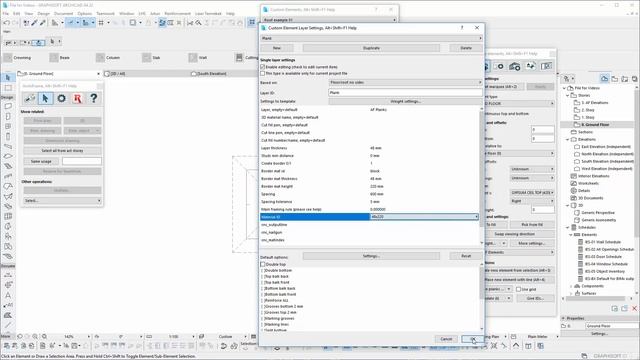Screen dimensions: 640x360
Task: Click the Publisher Sets icon in the navigator
Action: pos(634,79)
